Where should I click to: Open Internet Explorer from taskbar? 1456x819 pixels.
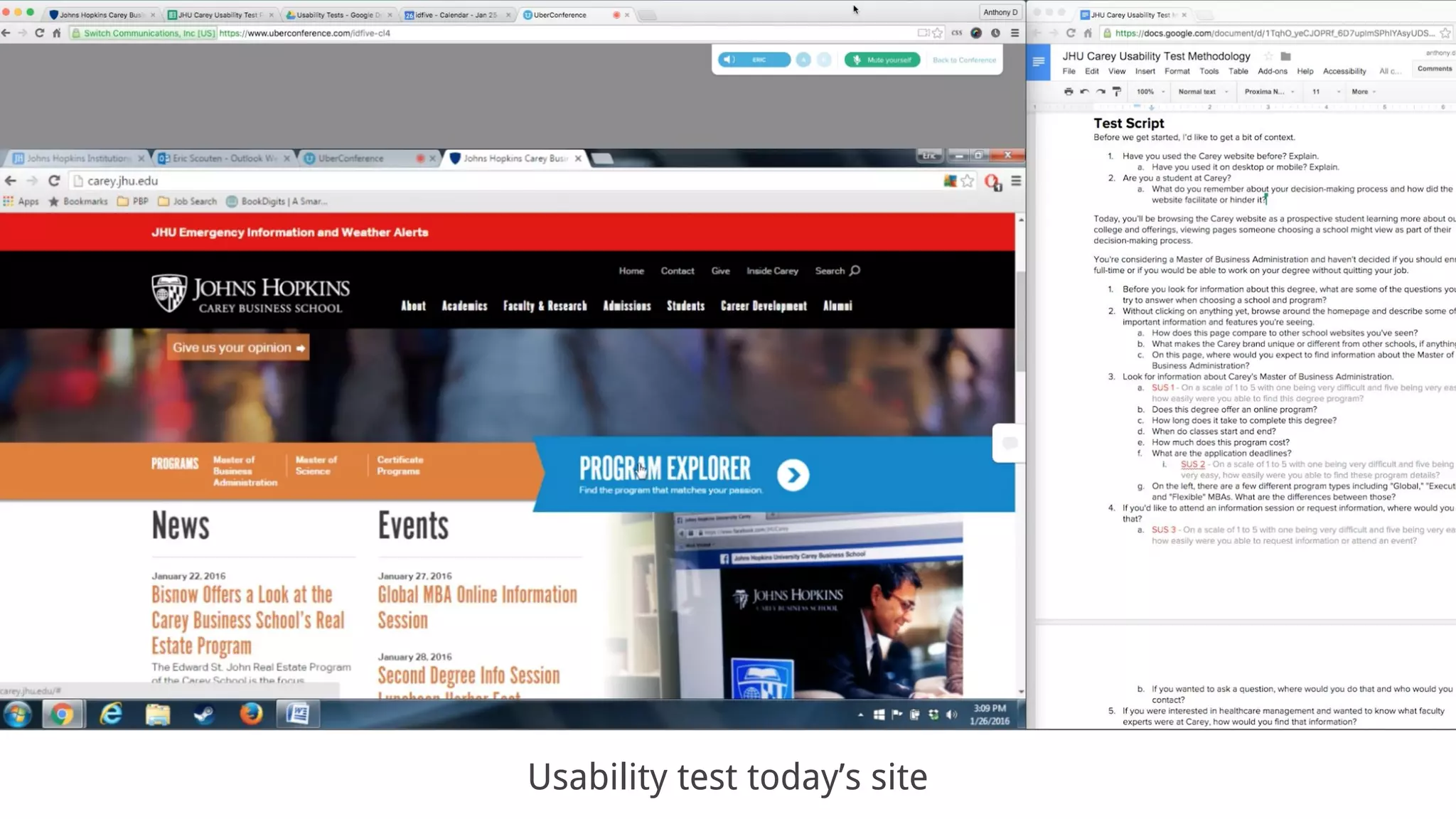[110, 714]
